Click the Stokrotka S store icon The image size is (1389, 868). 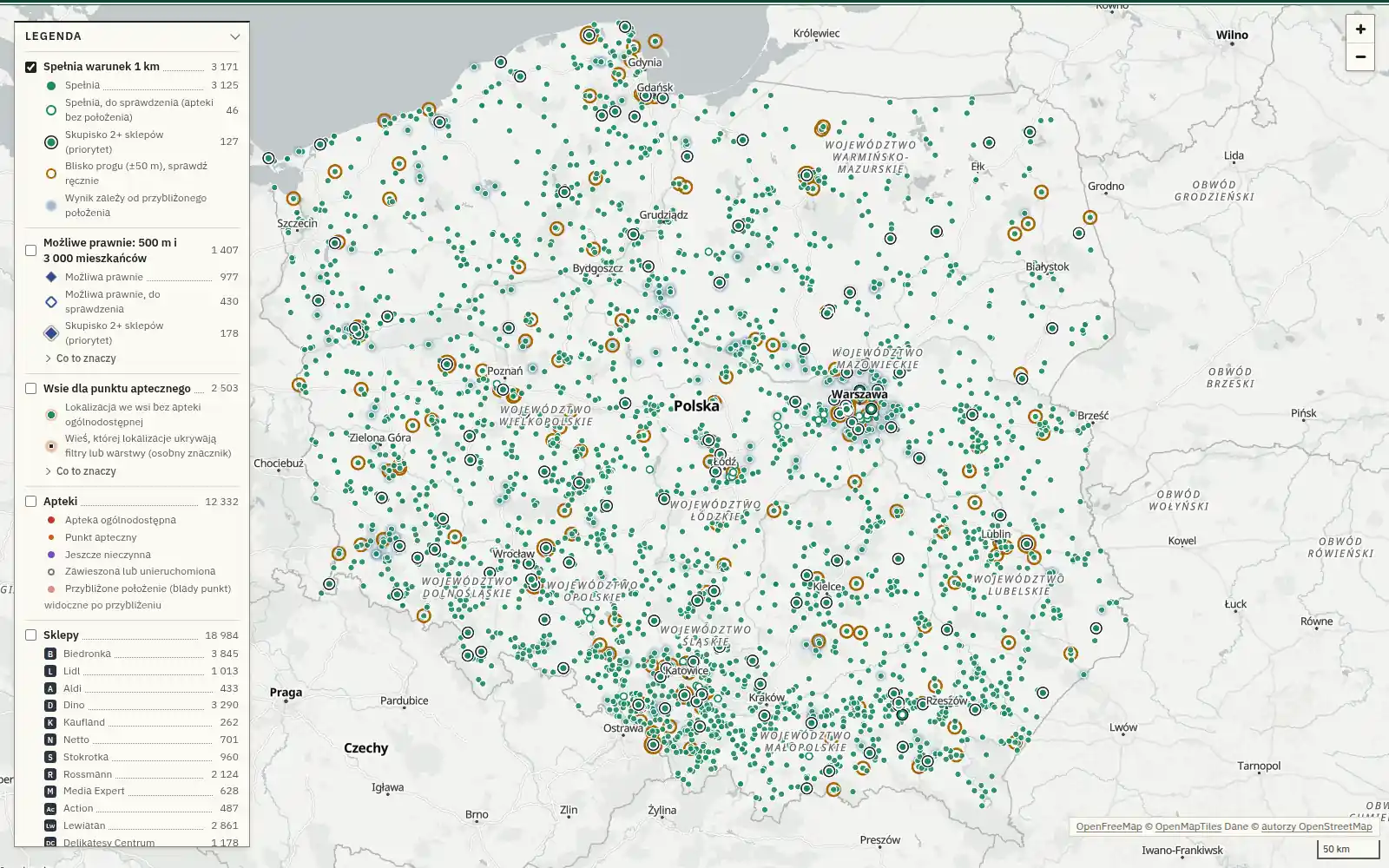pos(50,757)
